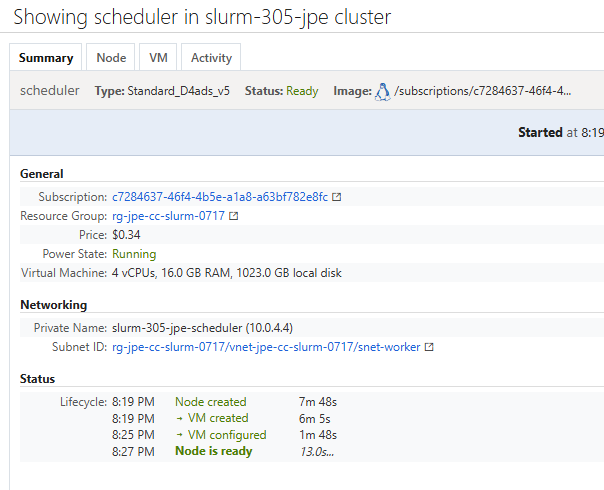
Task: Select the bold Node is ready entry
Action: pos(214,452)
